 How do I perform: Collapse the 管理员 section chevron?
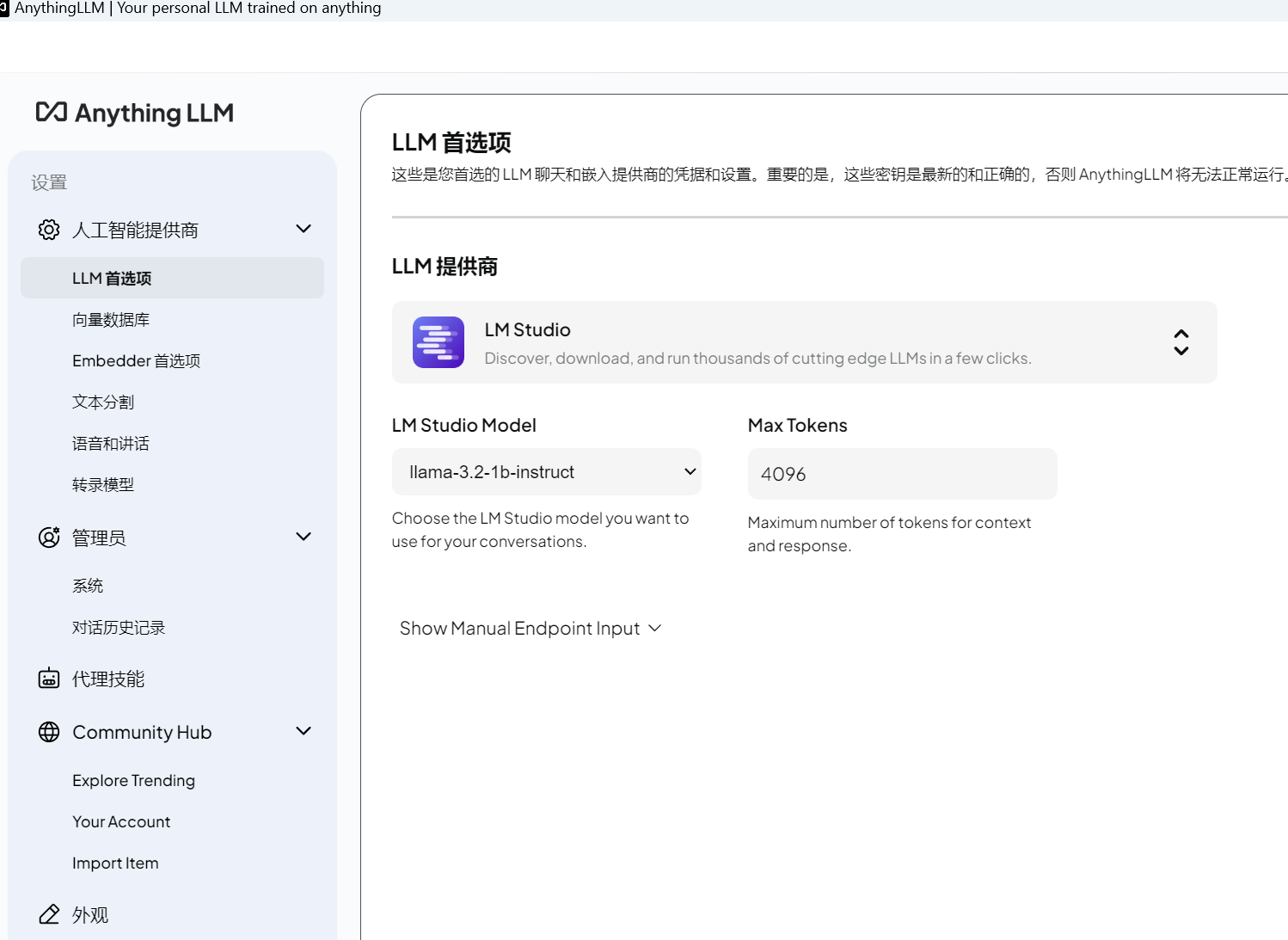(304, 537)
